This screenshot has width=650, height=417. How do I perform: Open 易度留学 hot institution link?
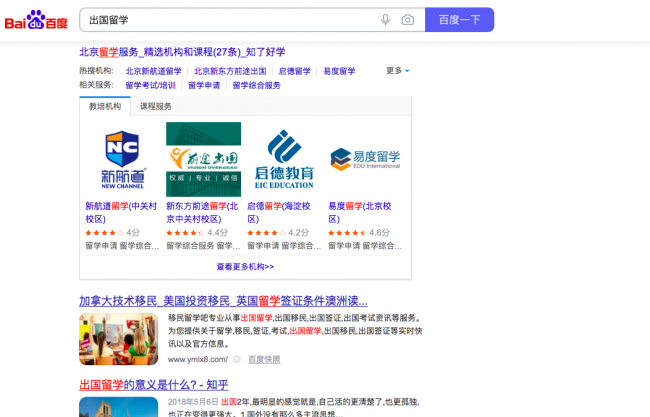[x=339, y=71]
